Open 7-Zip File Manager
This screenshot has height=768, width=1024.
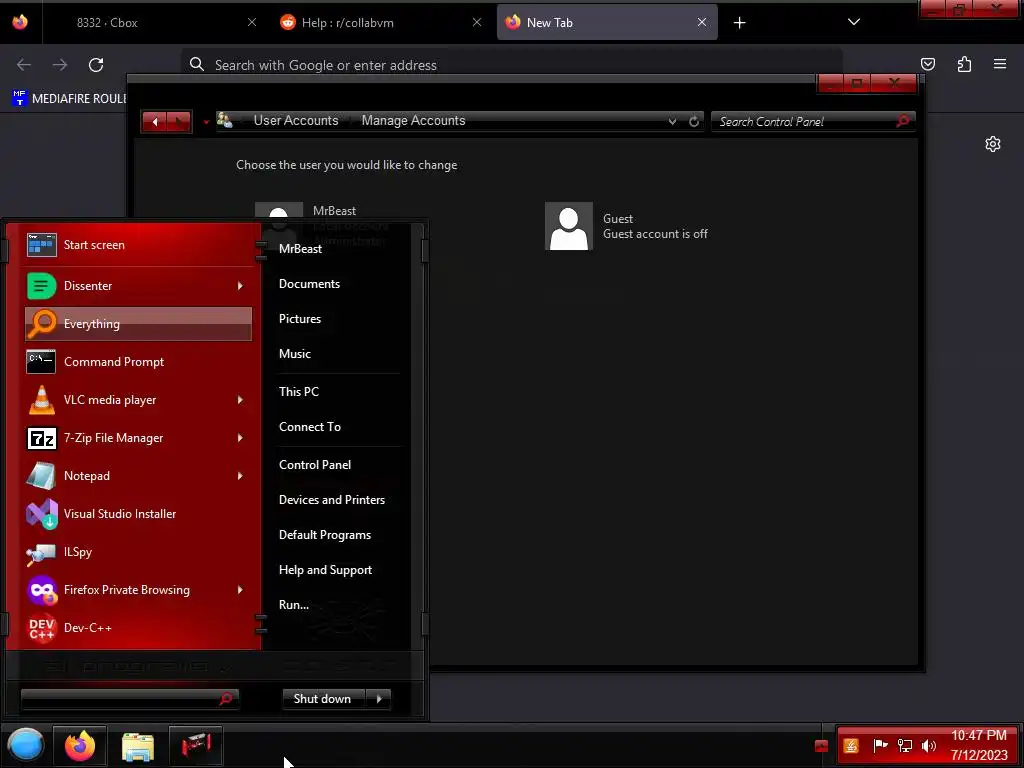138,438
